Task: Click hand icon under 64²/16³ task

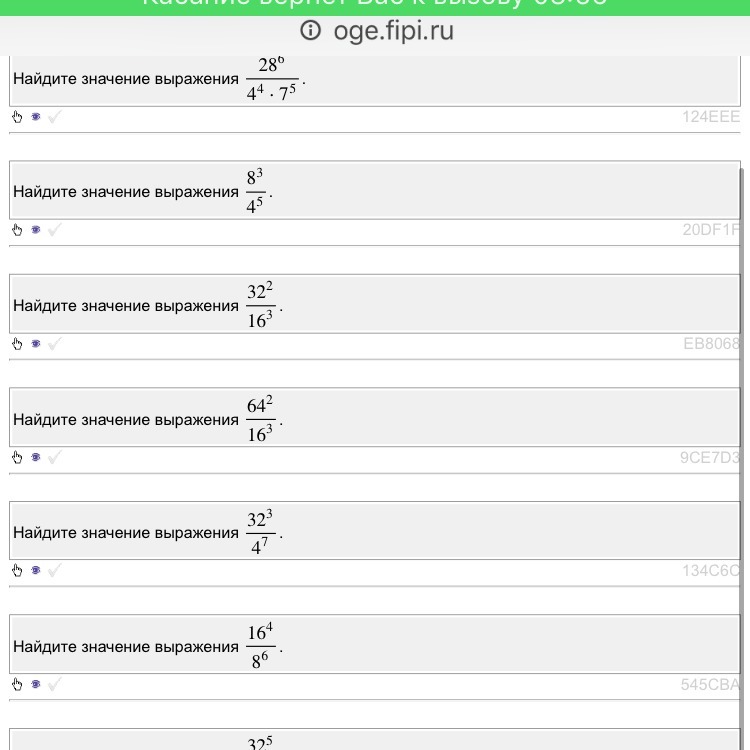Action: pyautogui.click(x=17, y=457)
